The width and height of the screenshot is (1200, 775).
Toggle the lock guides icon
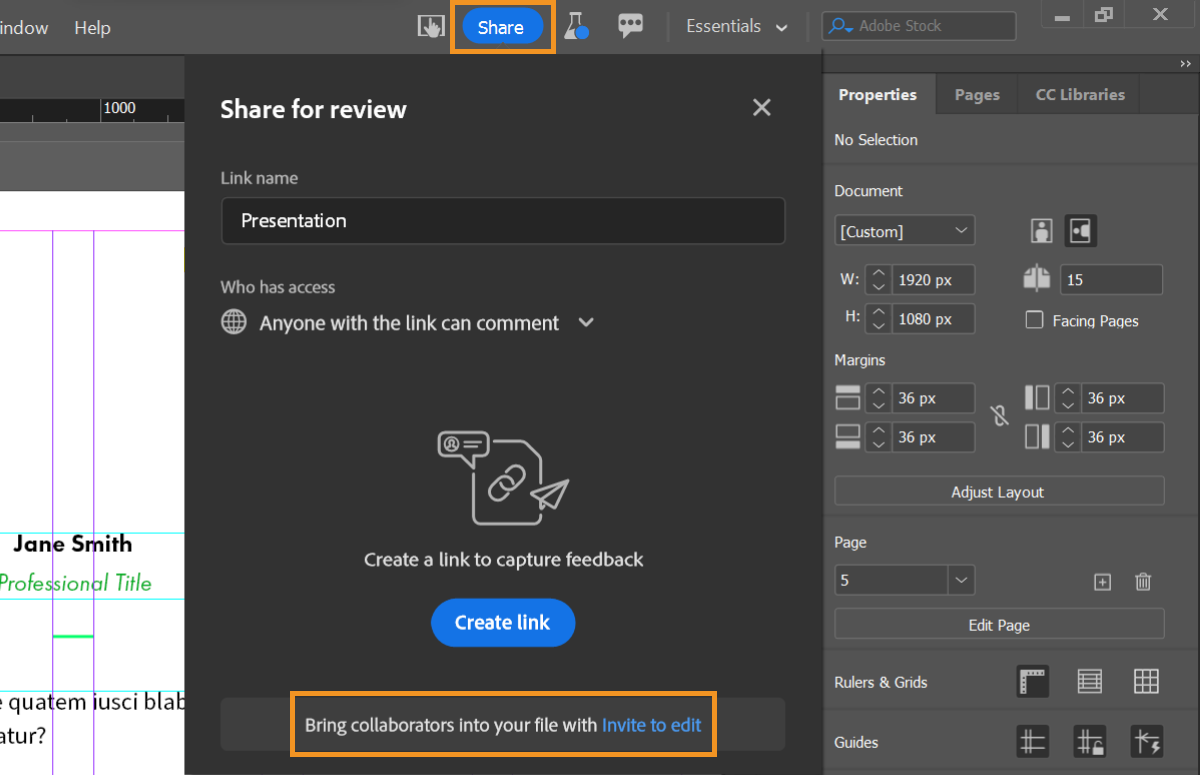pos(1090,742)
